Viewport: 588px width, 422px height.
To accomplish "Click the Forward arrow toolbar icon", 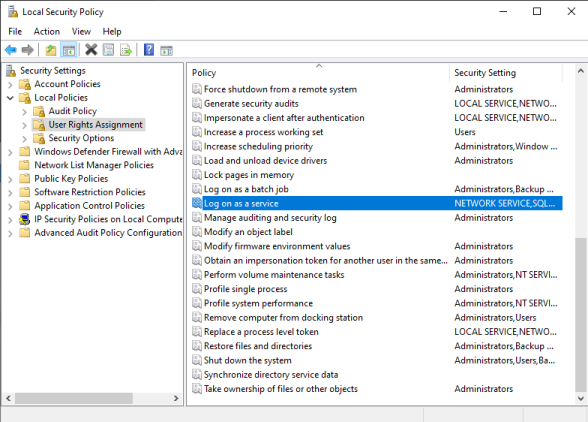I will pyautogui.click(x=28, y=50).
